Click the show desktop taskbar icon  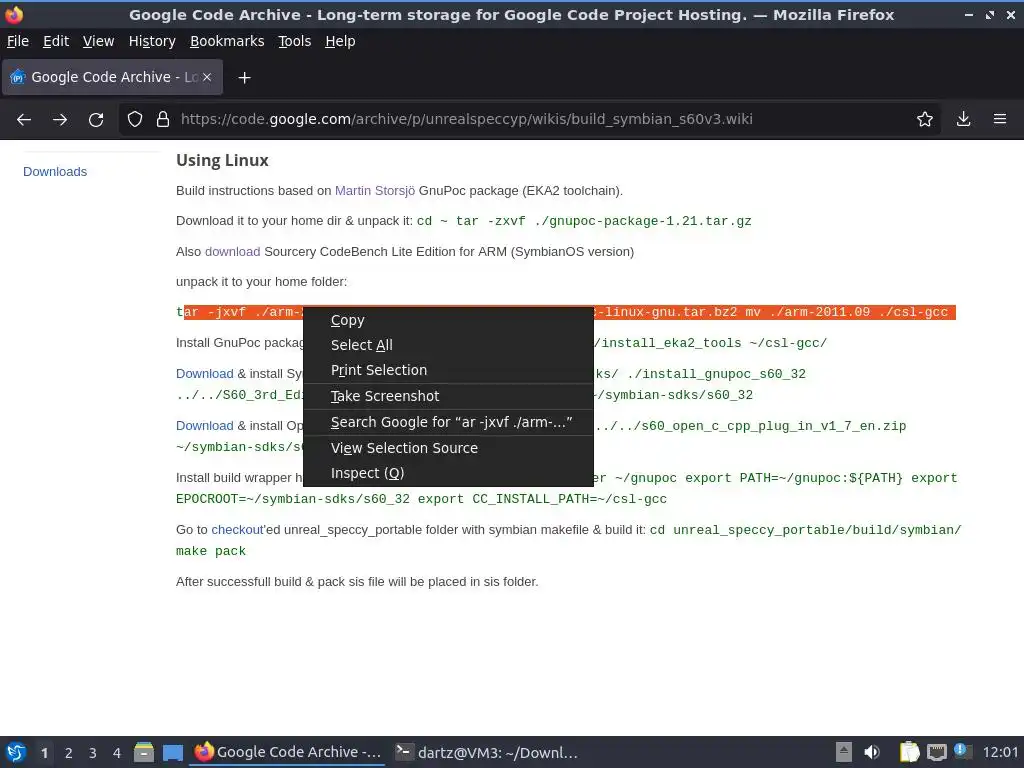tap(172, 752)
